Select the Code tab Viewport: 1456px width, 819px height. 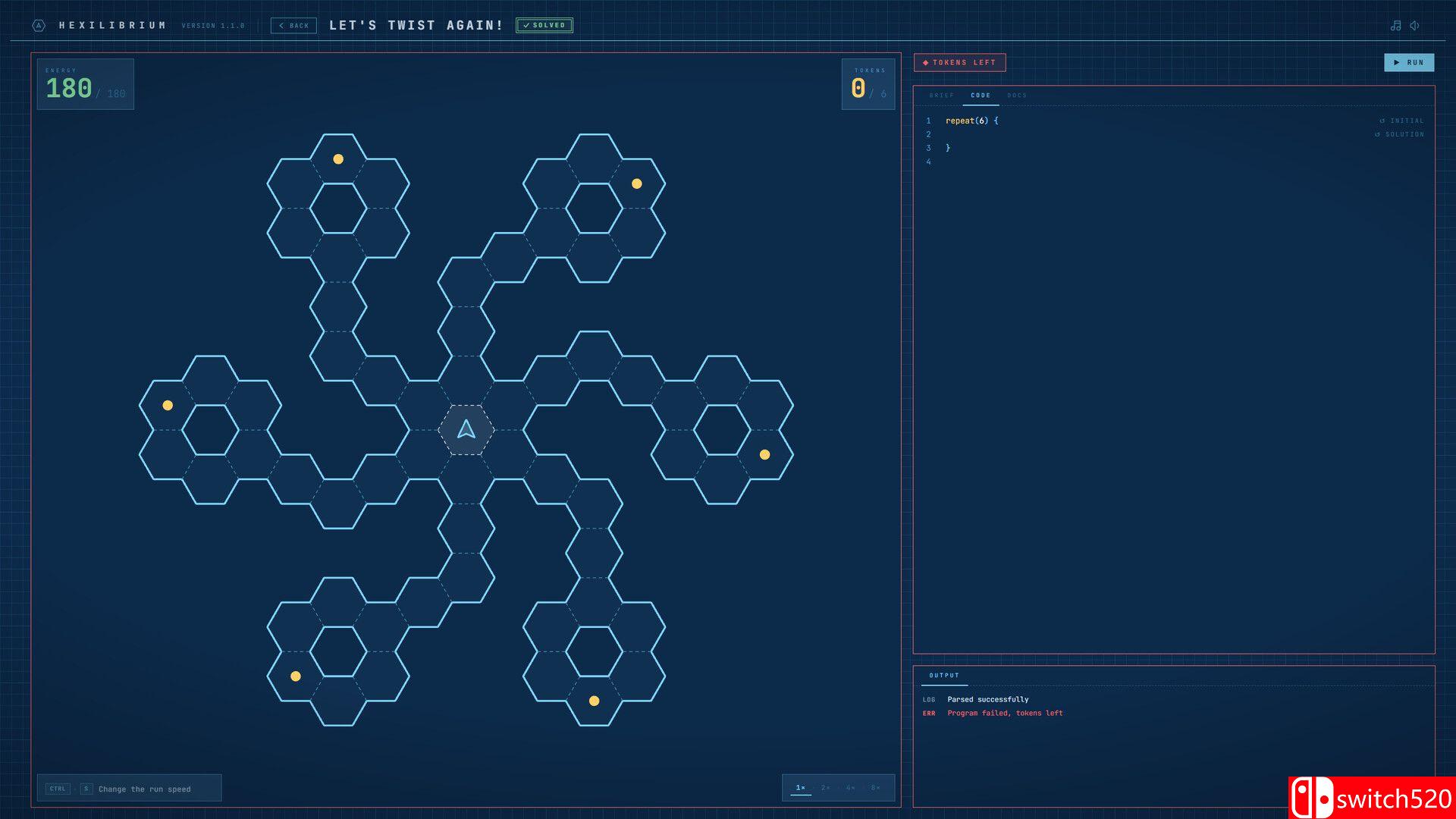[981, 96]
